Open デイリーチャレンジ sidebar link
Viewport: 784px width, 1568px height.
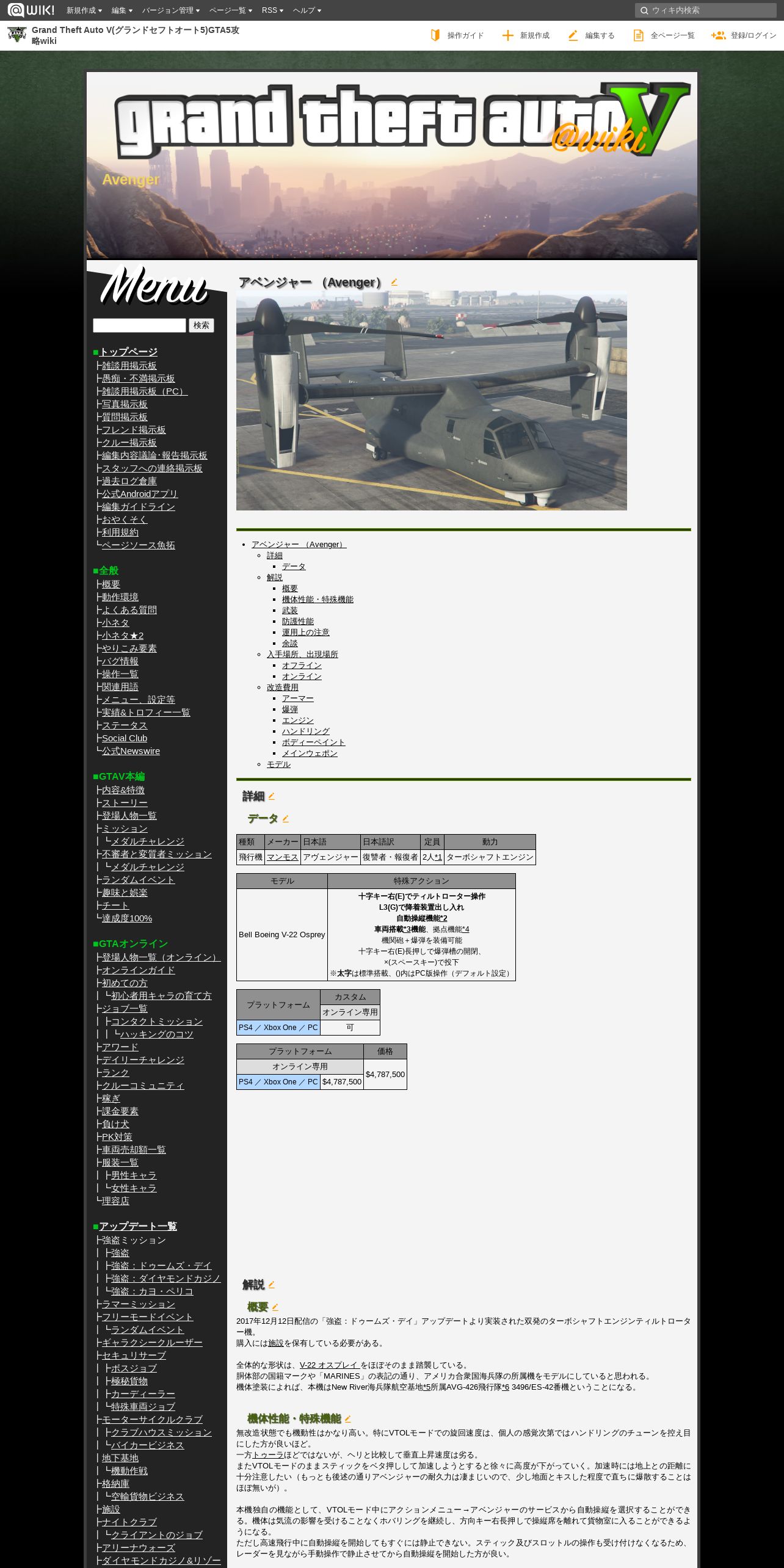[x=143, y=1060]
